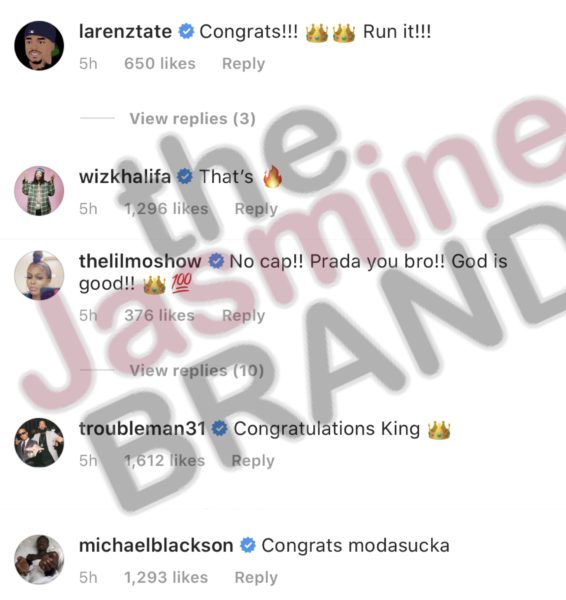Expand View replies (10) under thelilmoshow
The width and height of the screenshot is (566, 600).
point(197,370)
